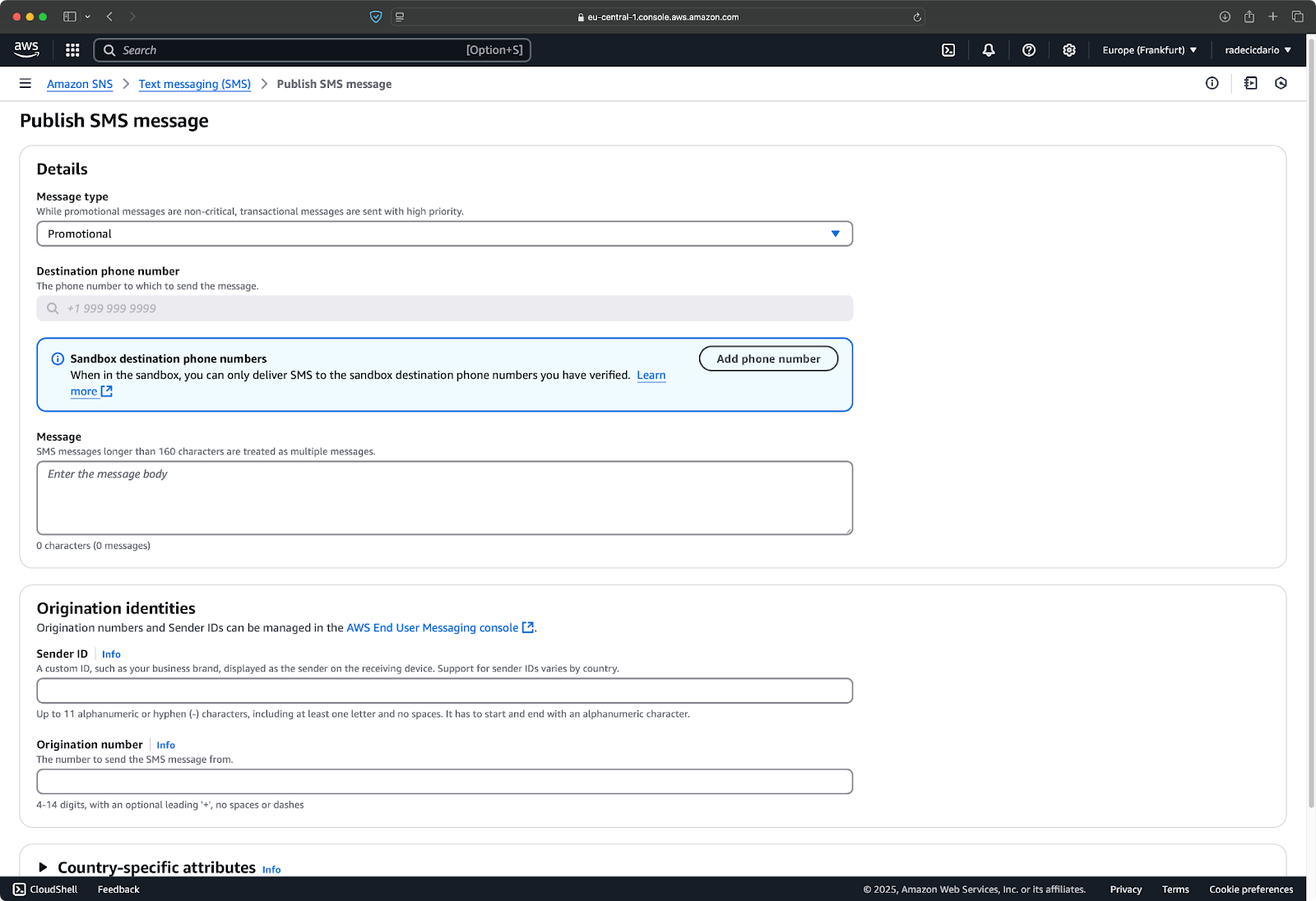
Task: Open the Privacy footer link
Action: click(1126, 889)
